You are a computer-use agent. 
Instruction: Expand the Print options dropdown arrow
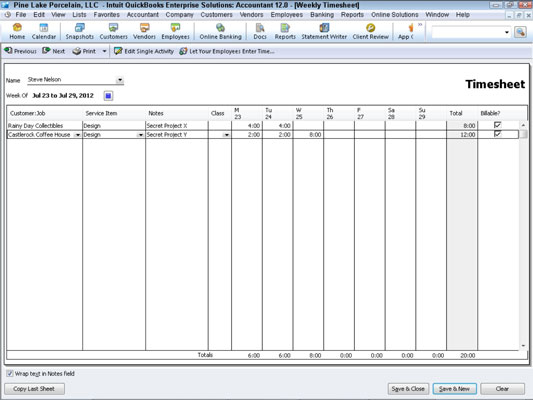(x=104, y=51)
